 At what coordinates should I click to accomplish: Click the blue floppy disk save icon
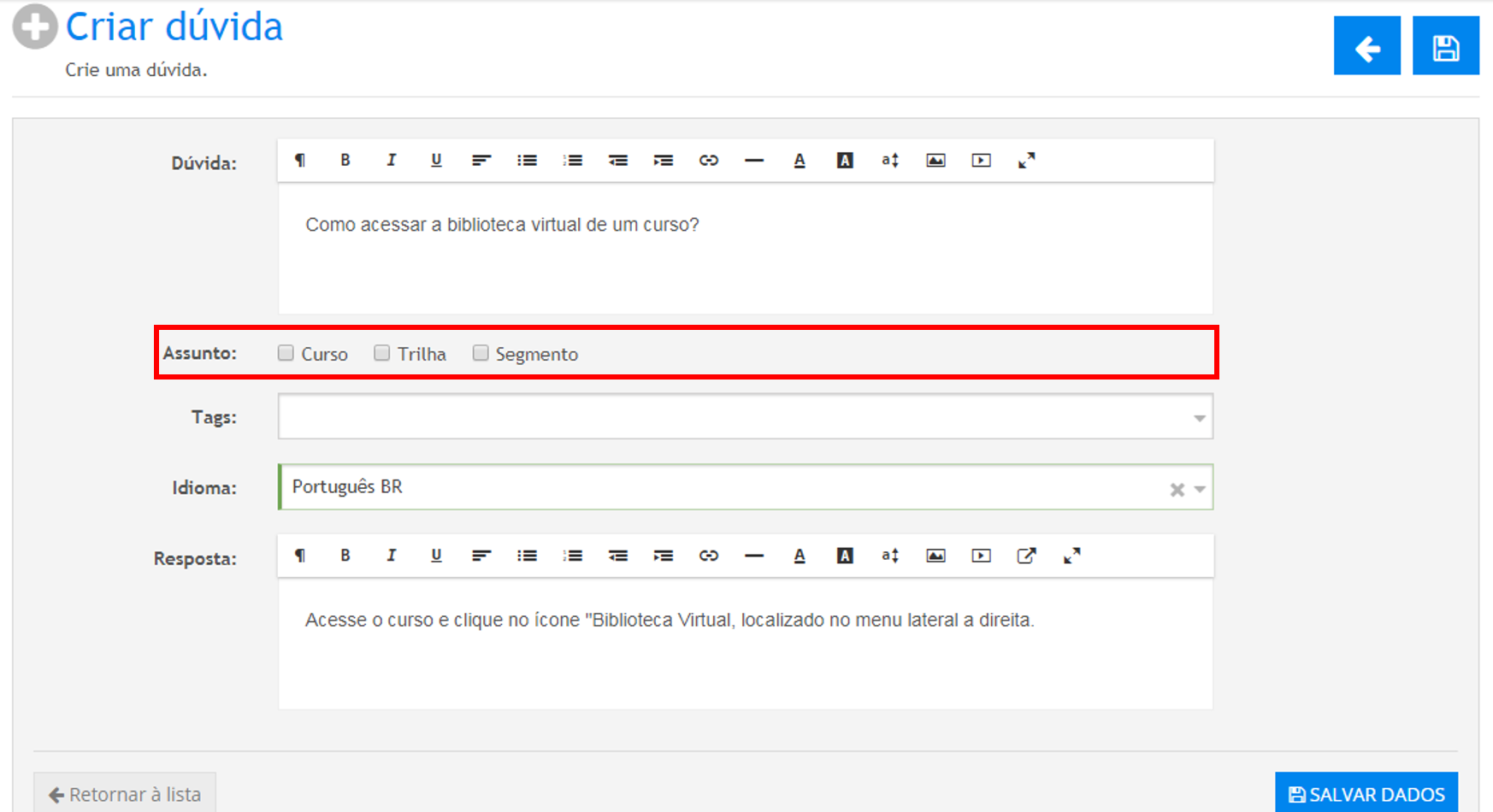1445,46
